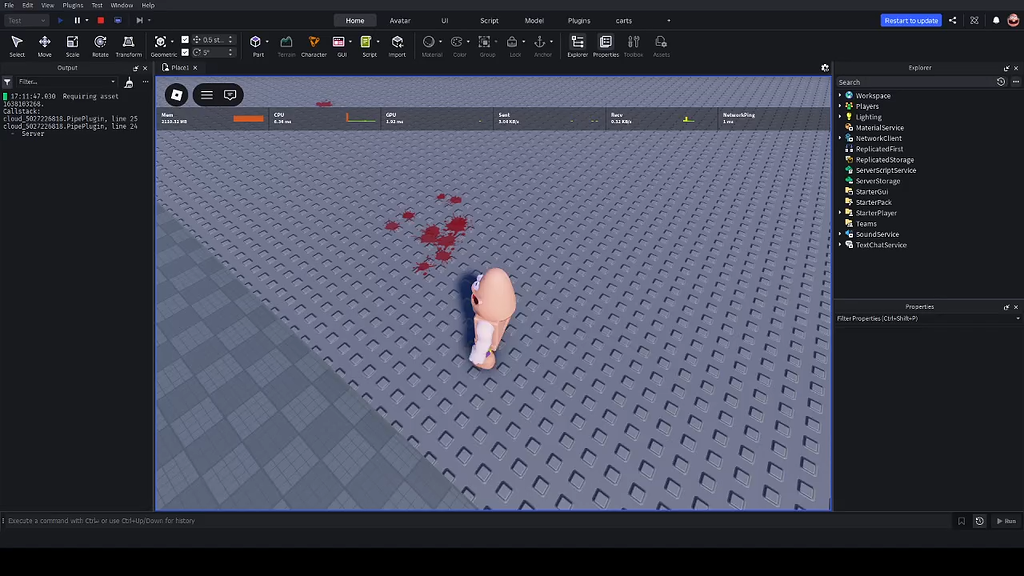Activate the Move tool
This screenshot has height=576, width=1024.
44,46
